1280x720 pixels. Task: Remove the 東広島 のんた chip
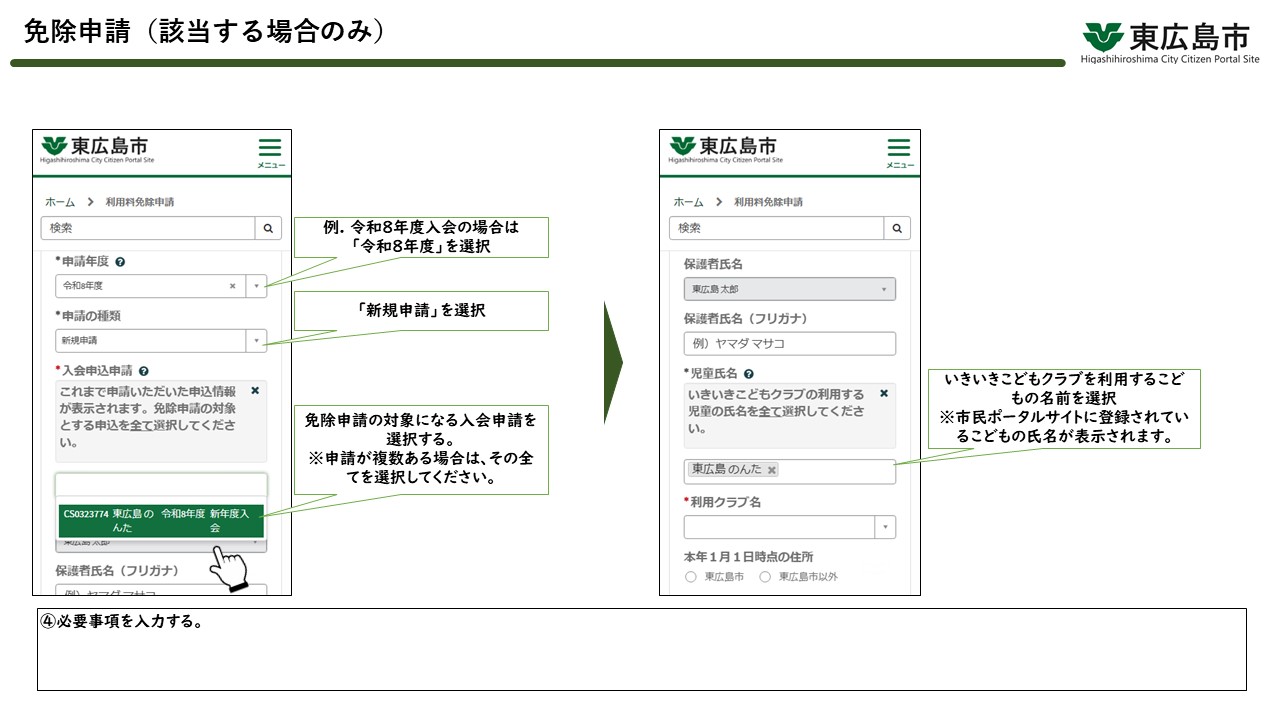771,469
